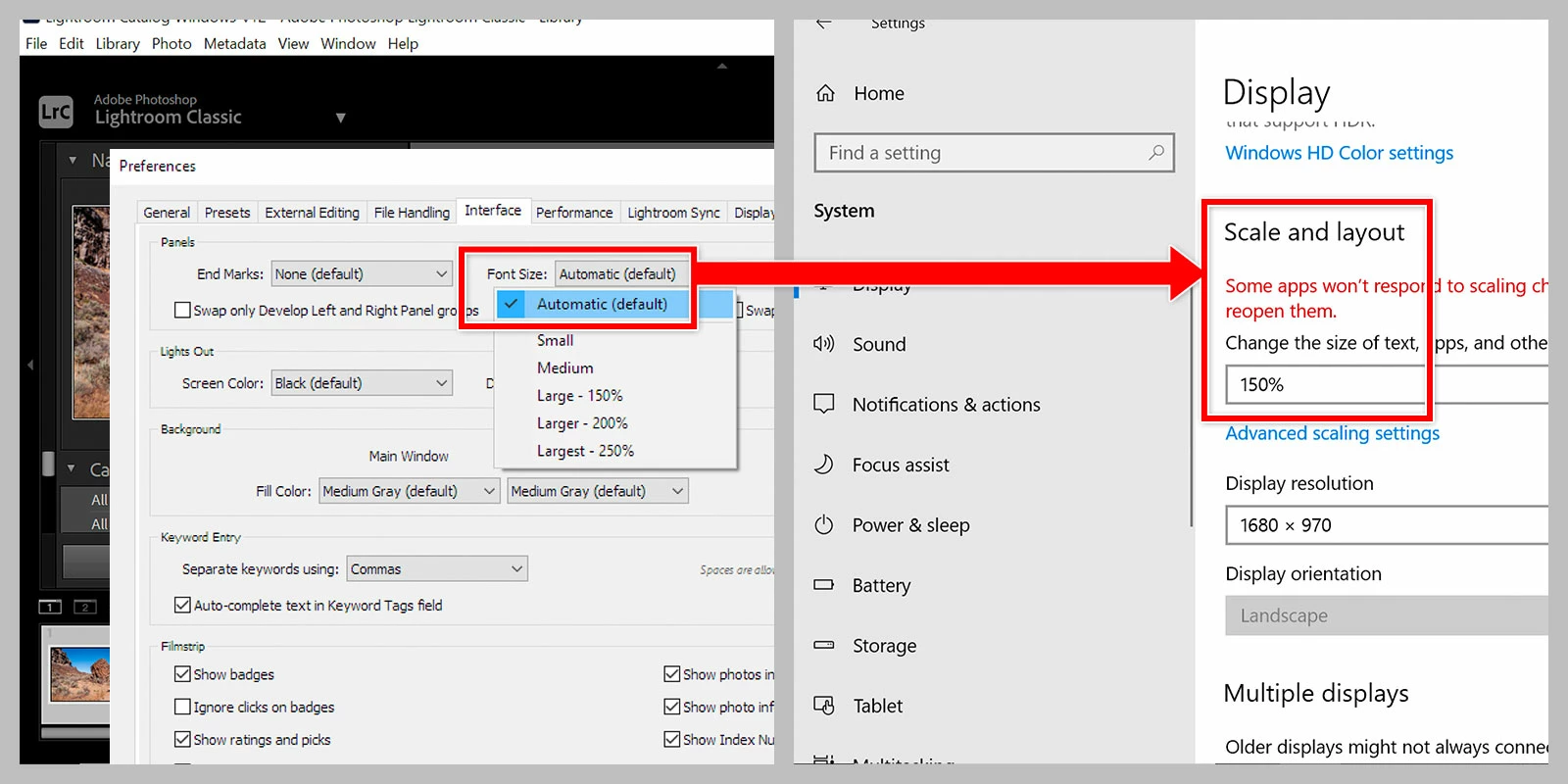The image size is (1568, 784).
Task: Open the Photo menu
Action: pyautogui.click(x=171, y=43)
